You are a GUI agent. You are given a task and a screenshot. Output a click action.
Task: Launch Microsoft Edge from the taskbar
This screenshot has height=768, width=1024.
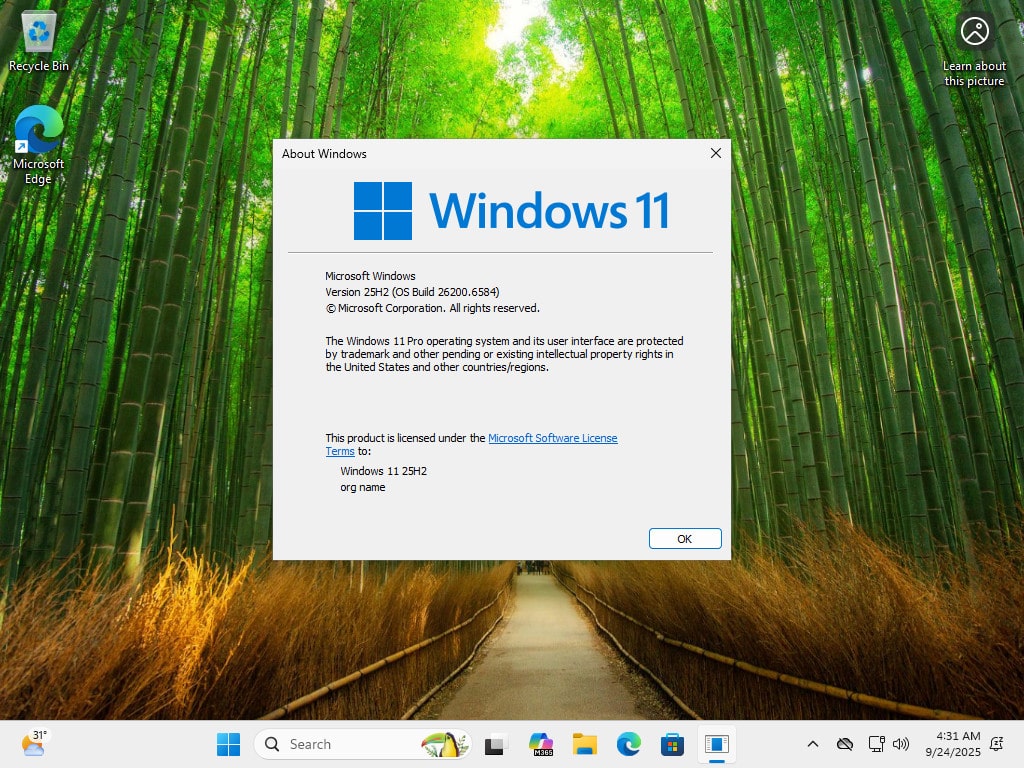click(x=628, y=744)
